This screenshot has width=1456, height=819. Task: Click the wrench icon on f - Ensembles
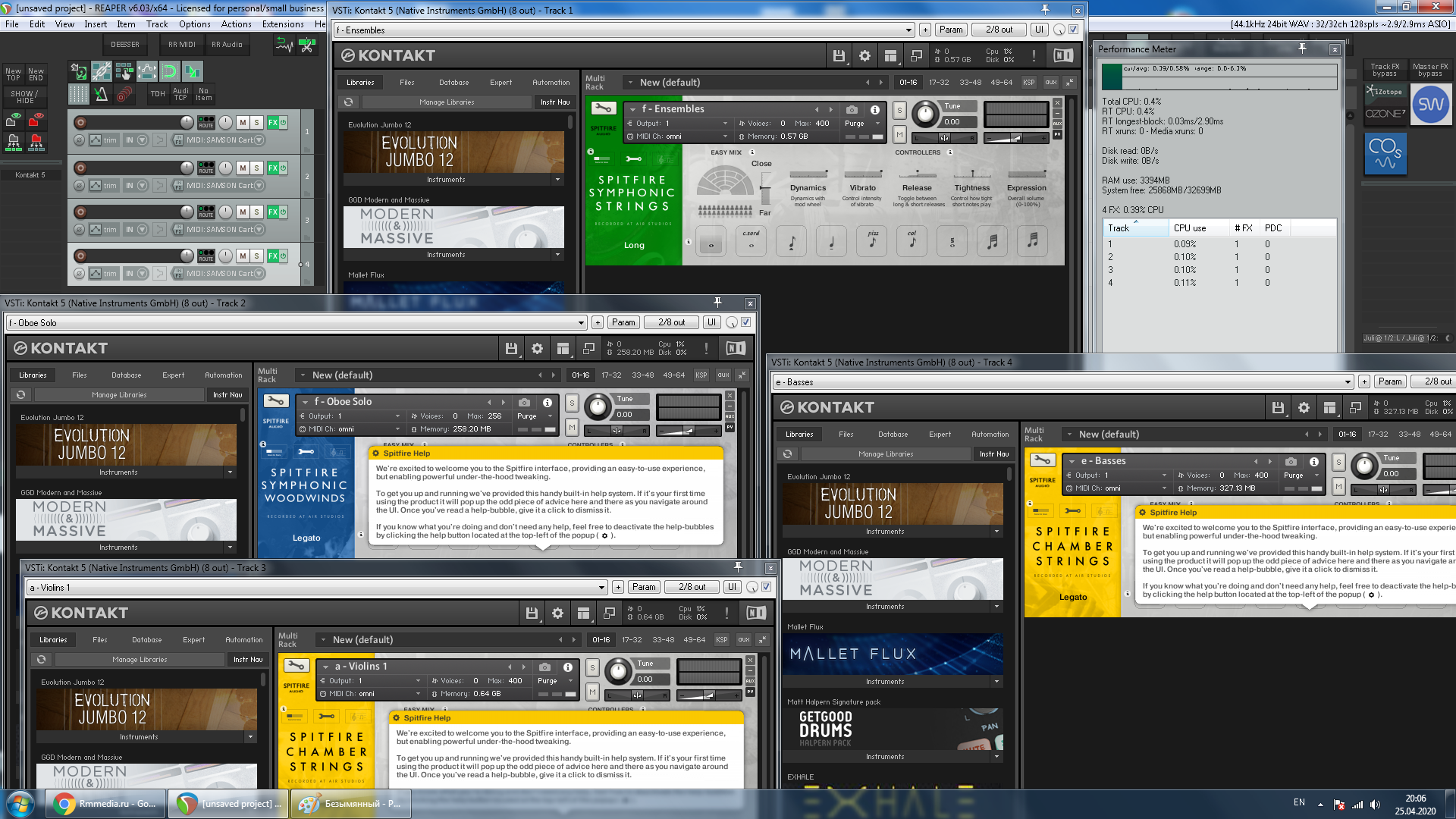603,108
